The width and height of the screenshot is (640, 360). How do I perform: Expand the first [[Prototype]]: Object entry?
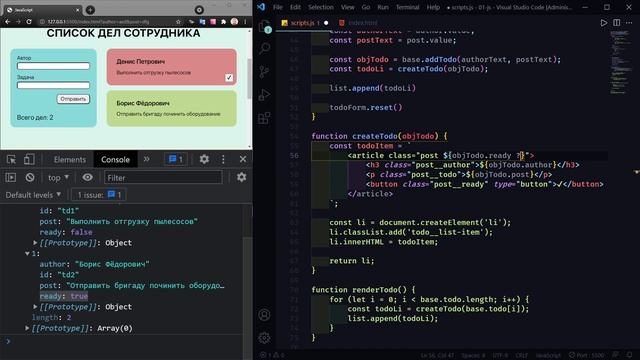click(36, 243)
